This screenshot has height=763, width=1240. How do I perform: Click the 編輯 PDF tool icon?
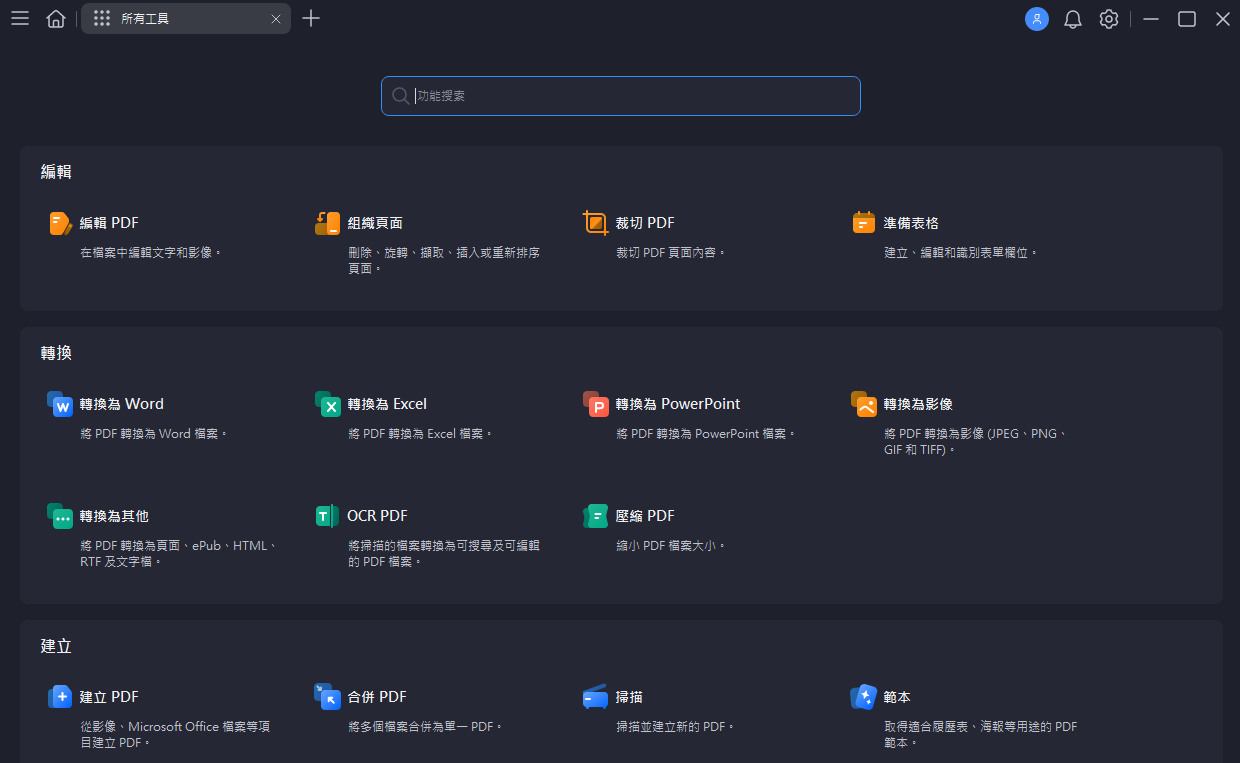pyautogui.click(x=60, y=223)
